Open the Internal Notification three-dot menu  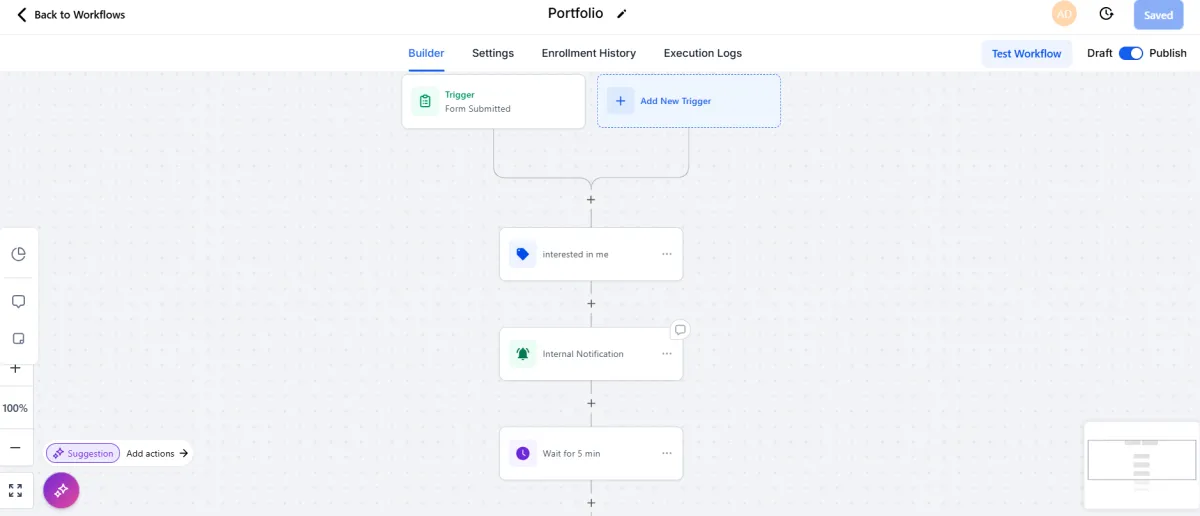point(667,354)
